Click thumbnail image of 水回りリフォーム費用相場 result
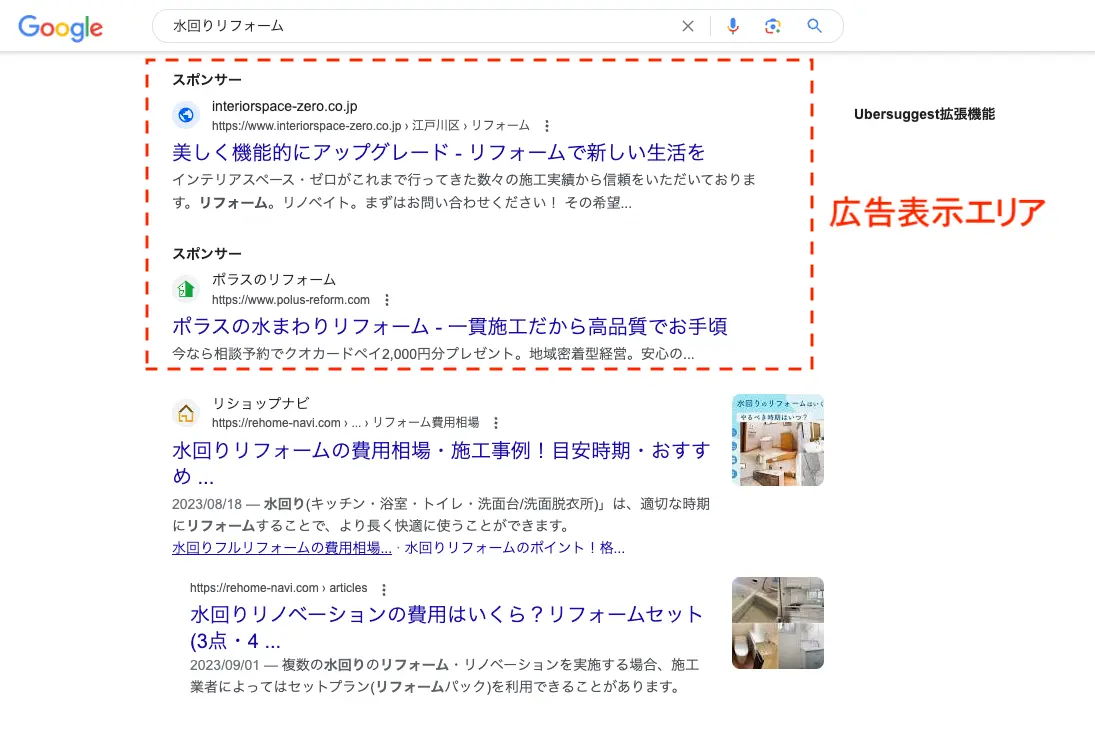 pyautogui.click(x=778, y=440)
